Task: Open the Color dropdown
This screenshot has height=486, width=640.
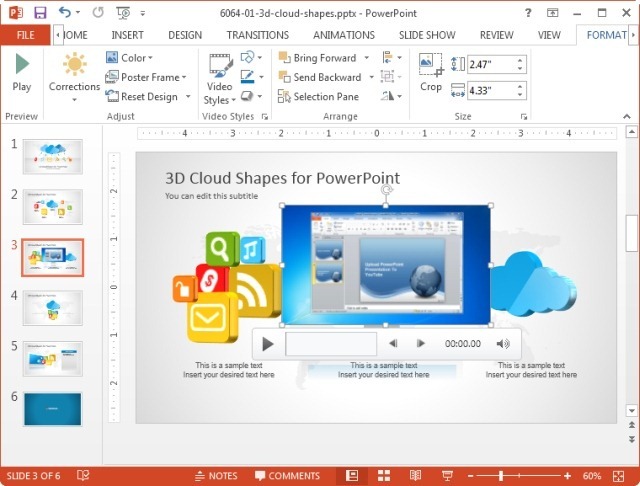Action: 129,58
